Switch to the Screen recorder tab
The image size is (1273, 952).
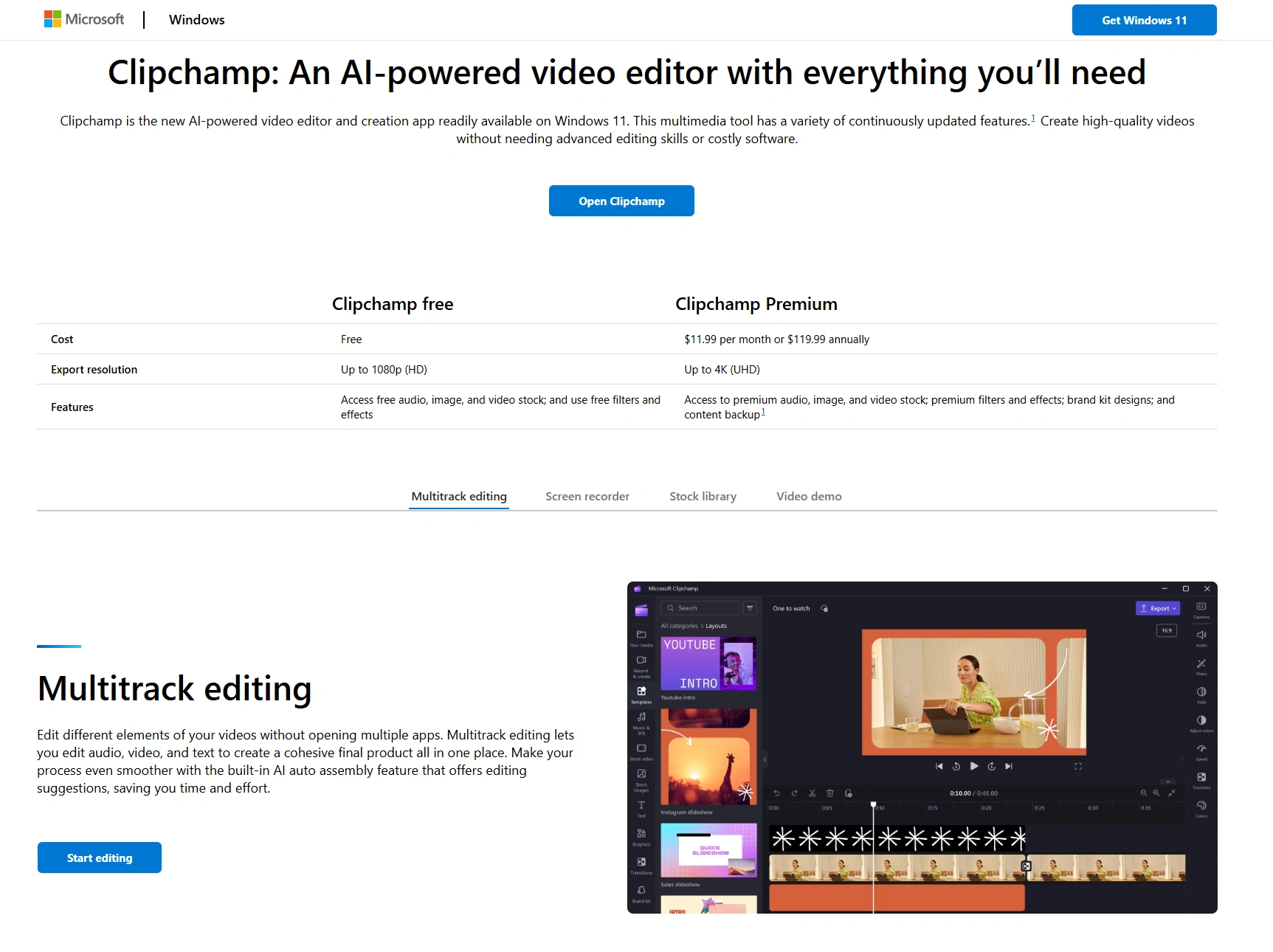pyautogui.click(x=587, y=496)
